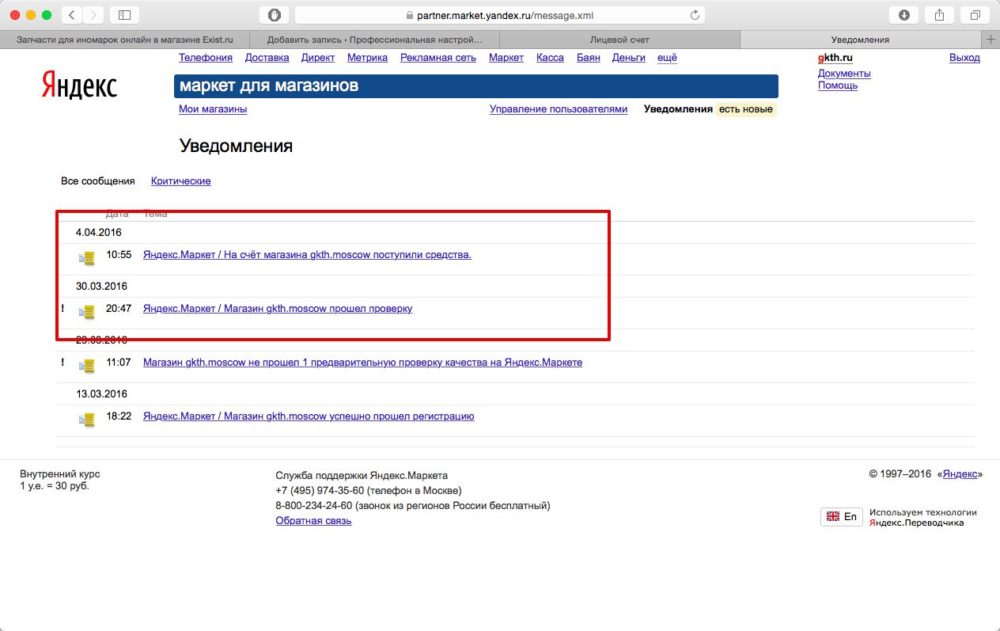Go forward with Safari's forward arrow

point(93,15)
